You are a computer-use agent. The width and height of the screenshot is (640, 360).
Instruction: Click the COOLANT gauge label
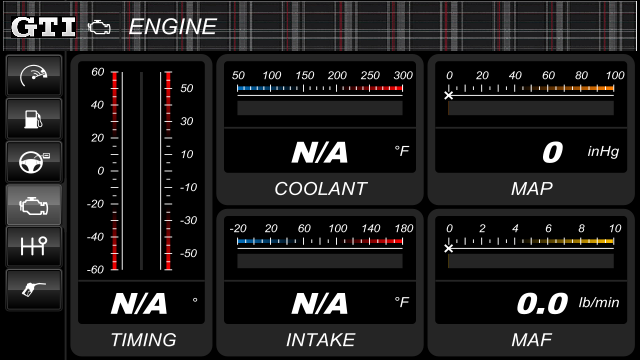pyautogui.click(x=321, y=189)
